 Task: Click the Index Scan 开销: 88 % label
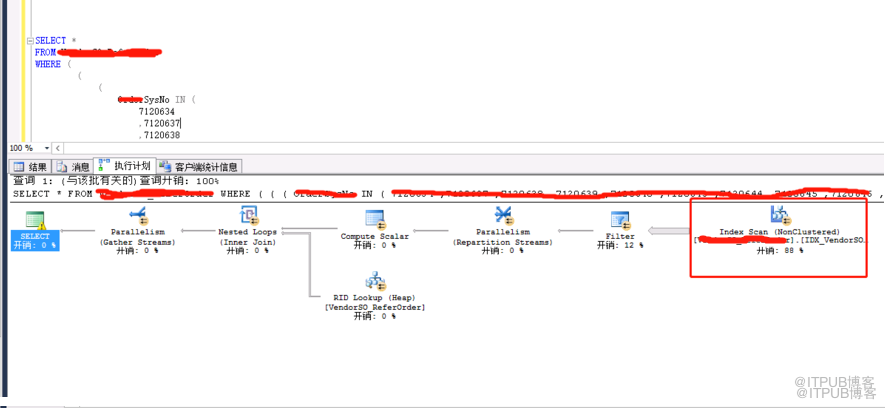(x=780, y=250)
